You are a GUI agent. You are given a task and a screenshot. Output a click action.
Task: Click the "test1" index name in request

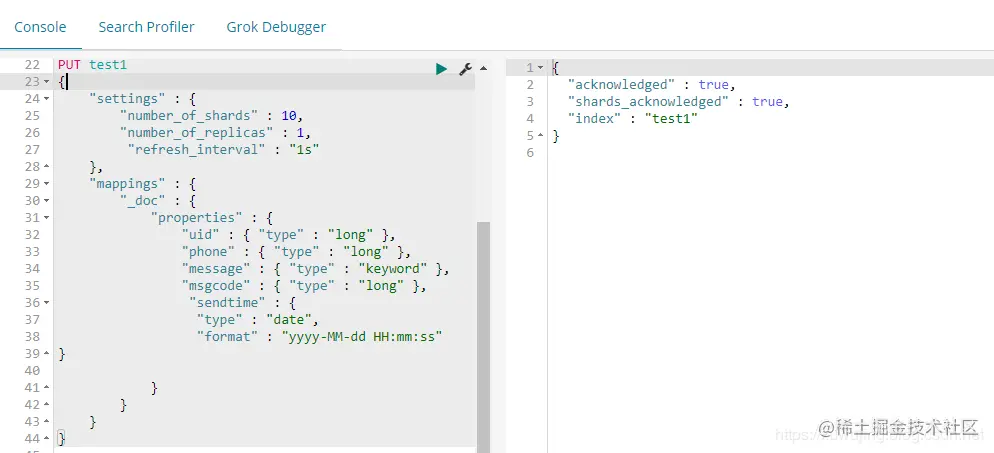click(x=108, y=65)
